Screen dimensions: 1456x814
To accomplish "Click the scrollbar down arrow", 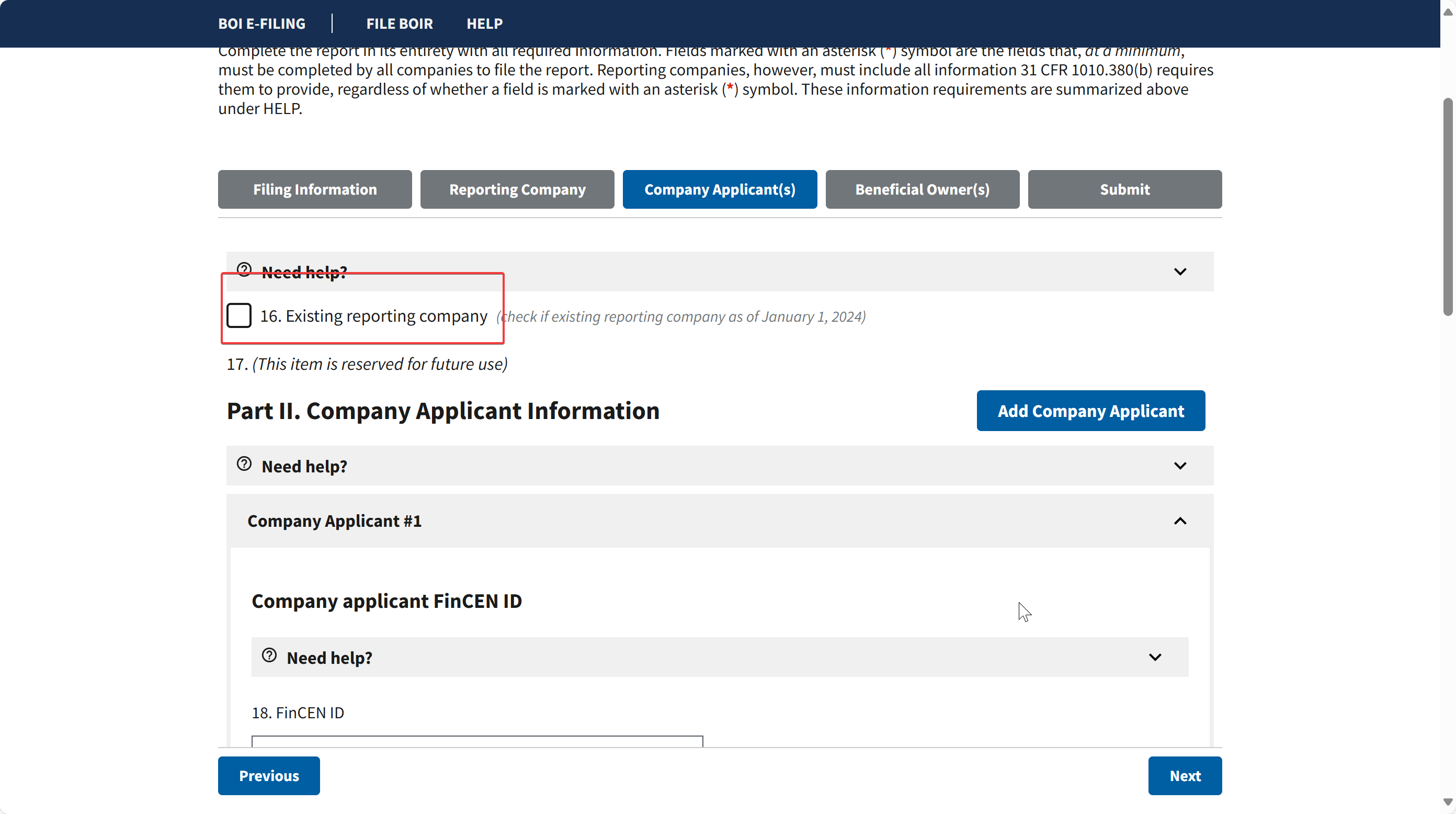I will pos(1448,801).
